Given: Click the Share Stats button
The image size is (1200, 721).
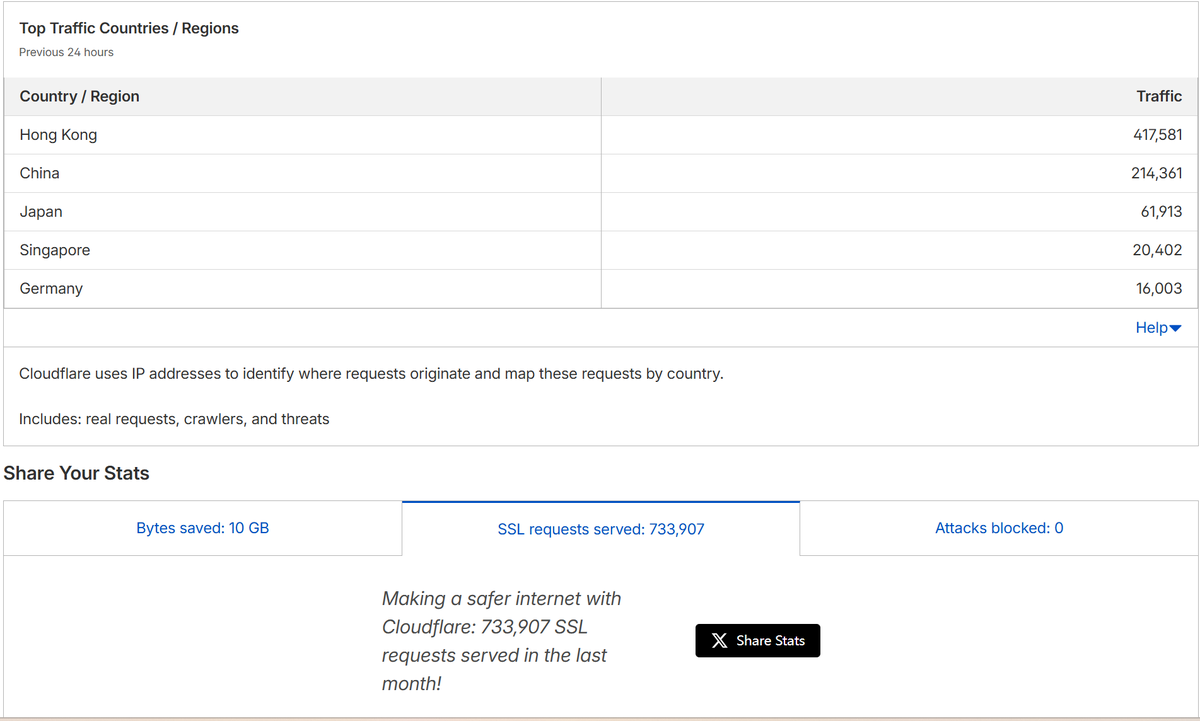Looking at the screenshot, I should (757, 640).
